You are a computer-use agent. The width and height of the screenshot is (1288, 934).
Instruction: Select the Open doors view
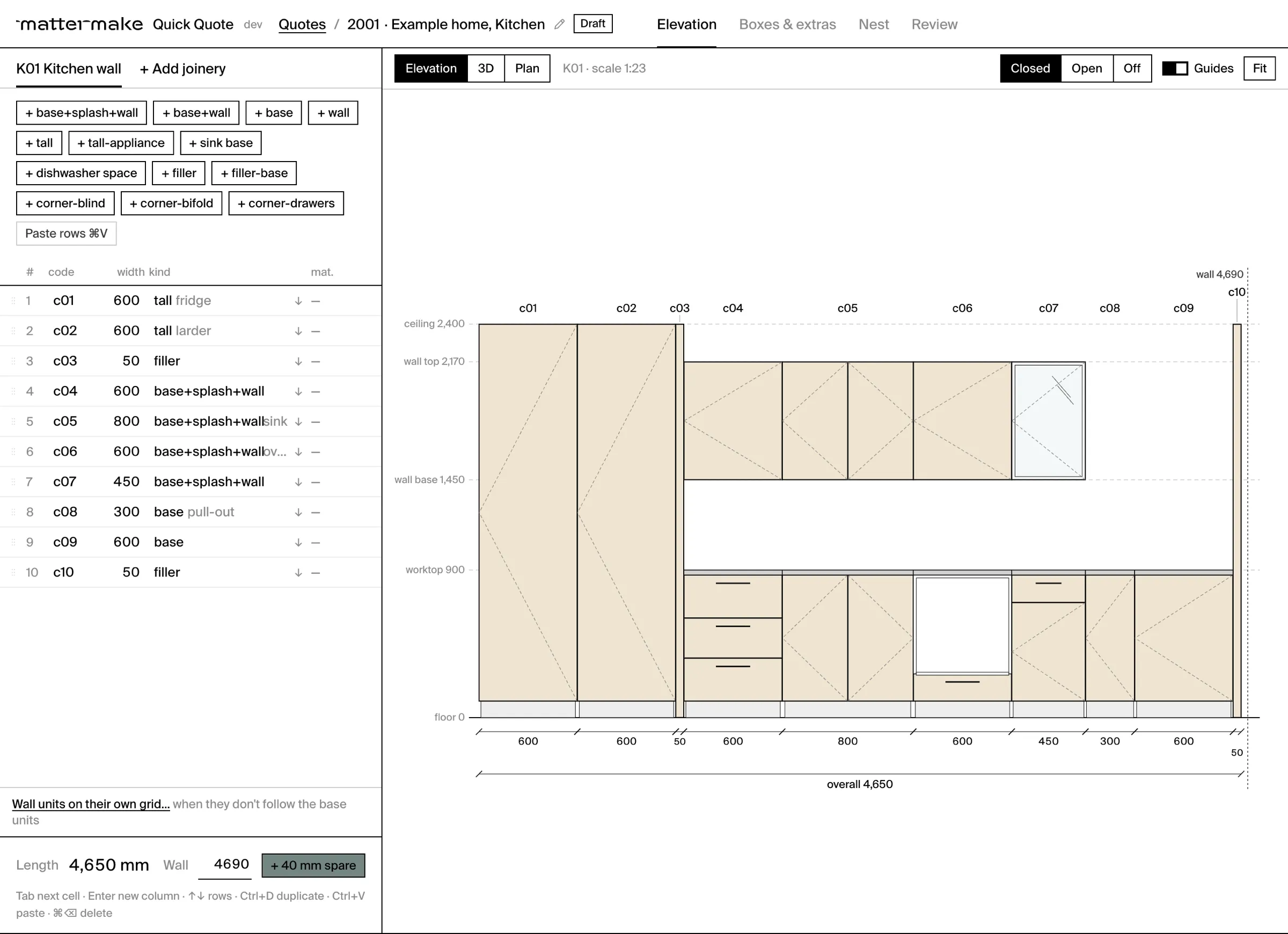1086,69
